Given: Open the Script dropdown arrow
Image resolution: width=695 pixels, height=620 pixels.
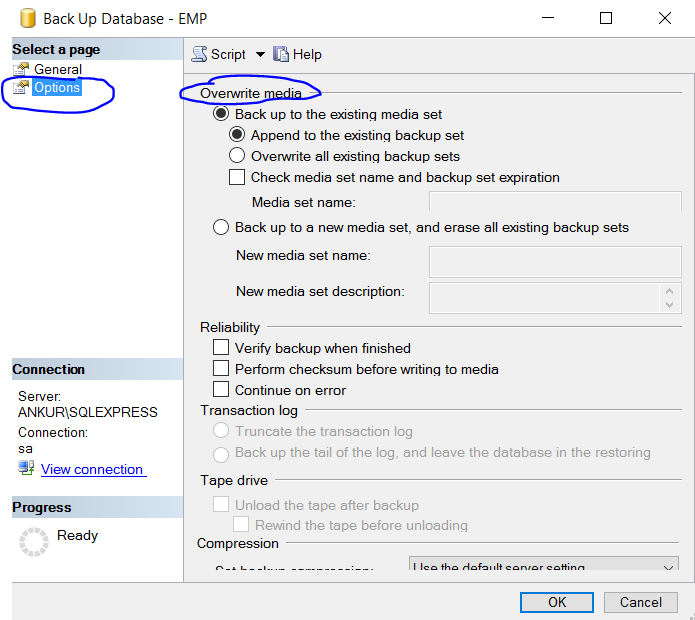Looking at the screenshot, I should click(x=260, y=54).
